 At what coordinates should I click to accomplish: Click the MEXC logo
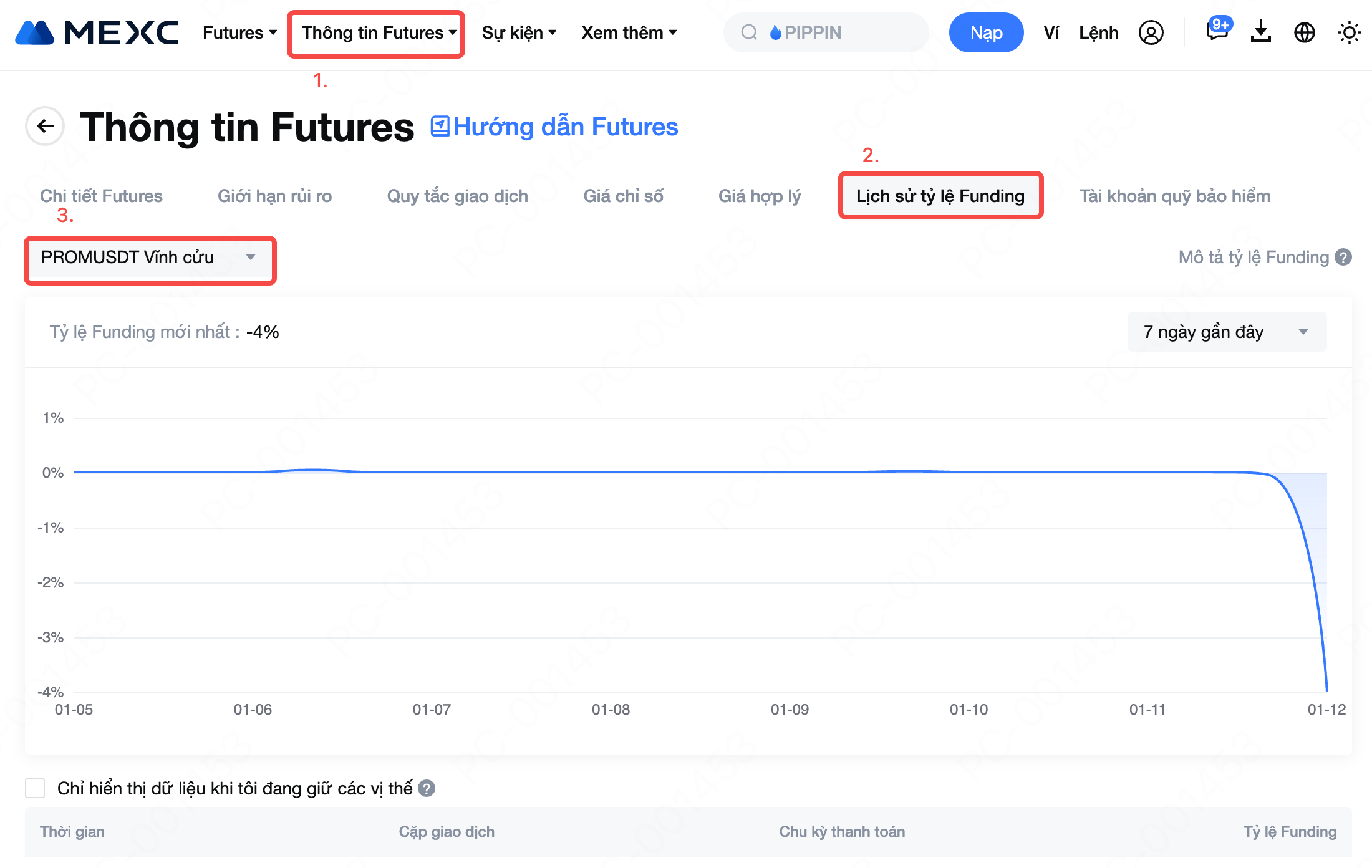97,32
